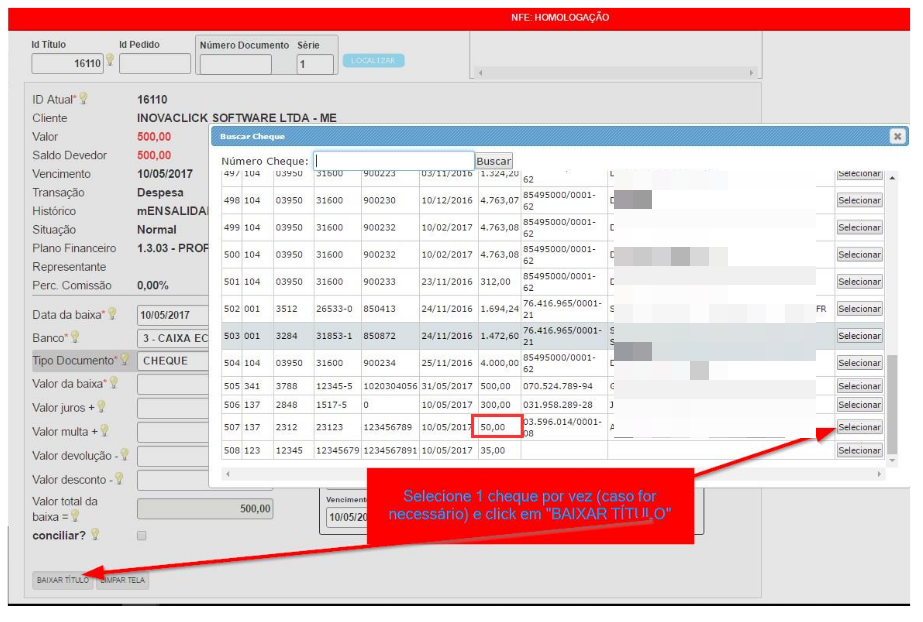Click the lightbulb icon next to ID Atual
The width and height of the screenshot is (923, 622).
[84, 99]
